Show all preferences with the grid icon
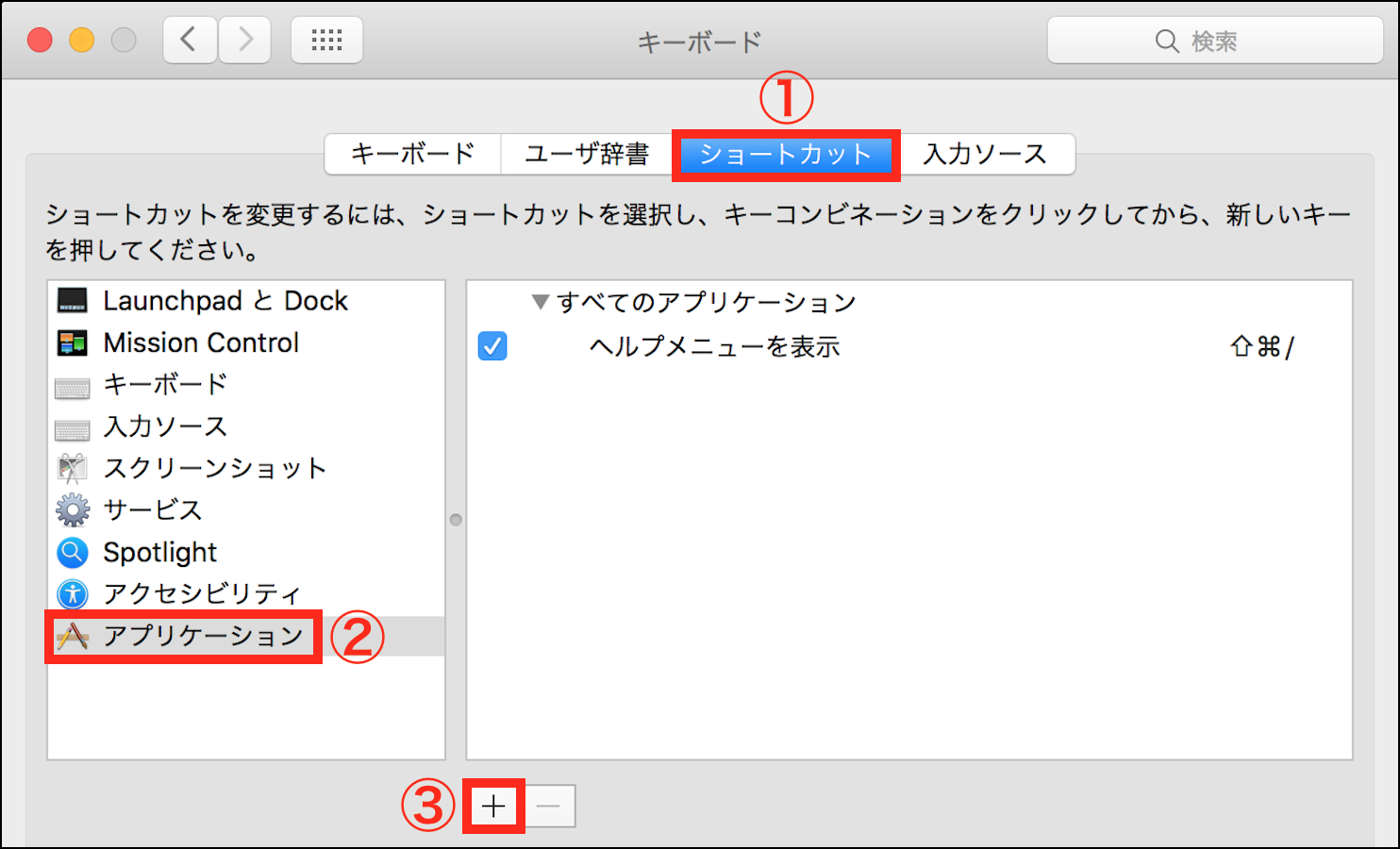The width and height of the screenshot is (1400, 849). [326, 41]
